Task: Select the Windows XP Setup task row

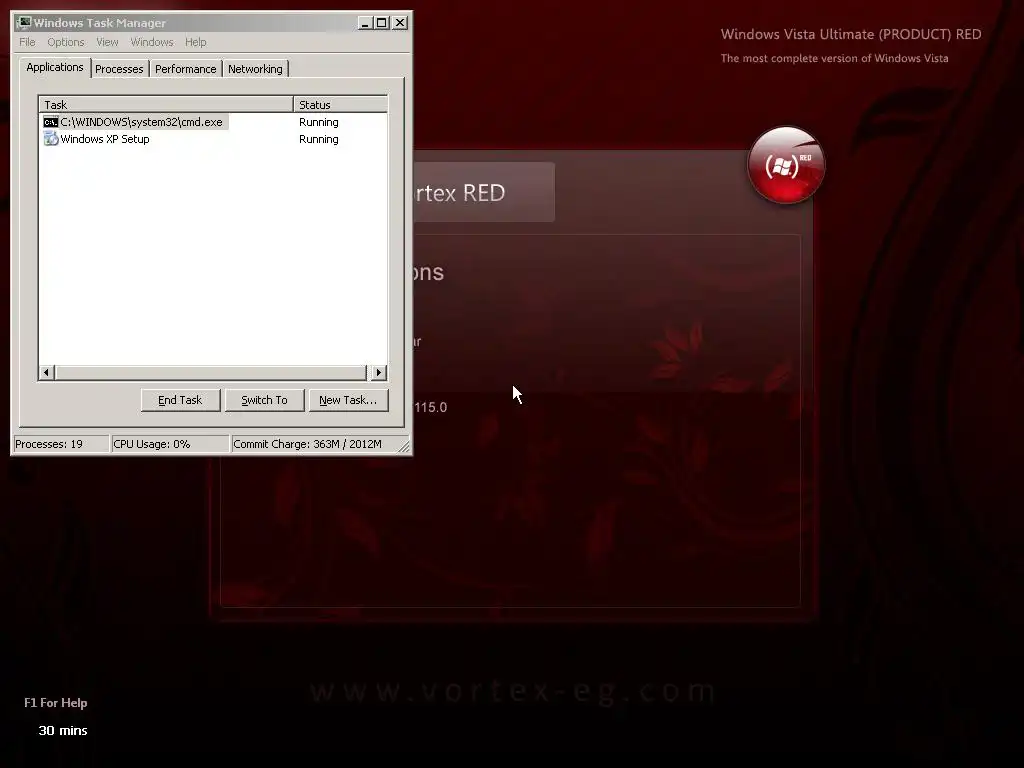Action: tap(213, 139)
